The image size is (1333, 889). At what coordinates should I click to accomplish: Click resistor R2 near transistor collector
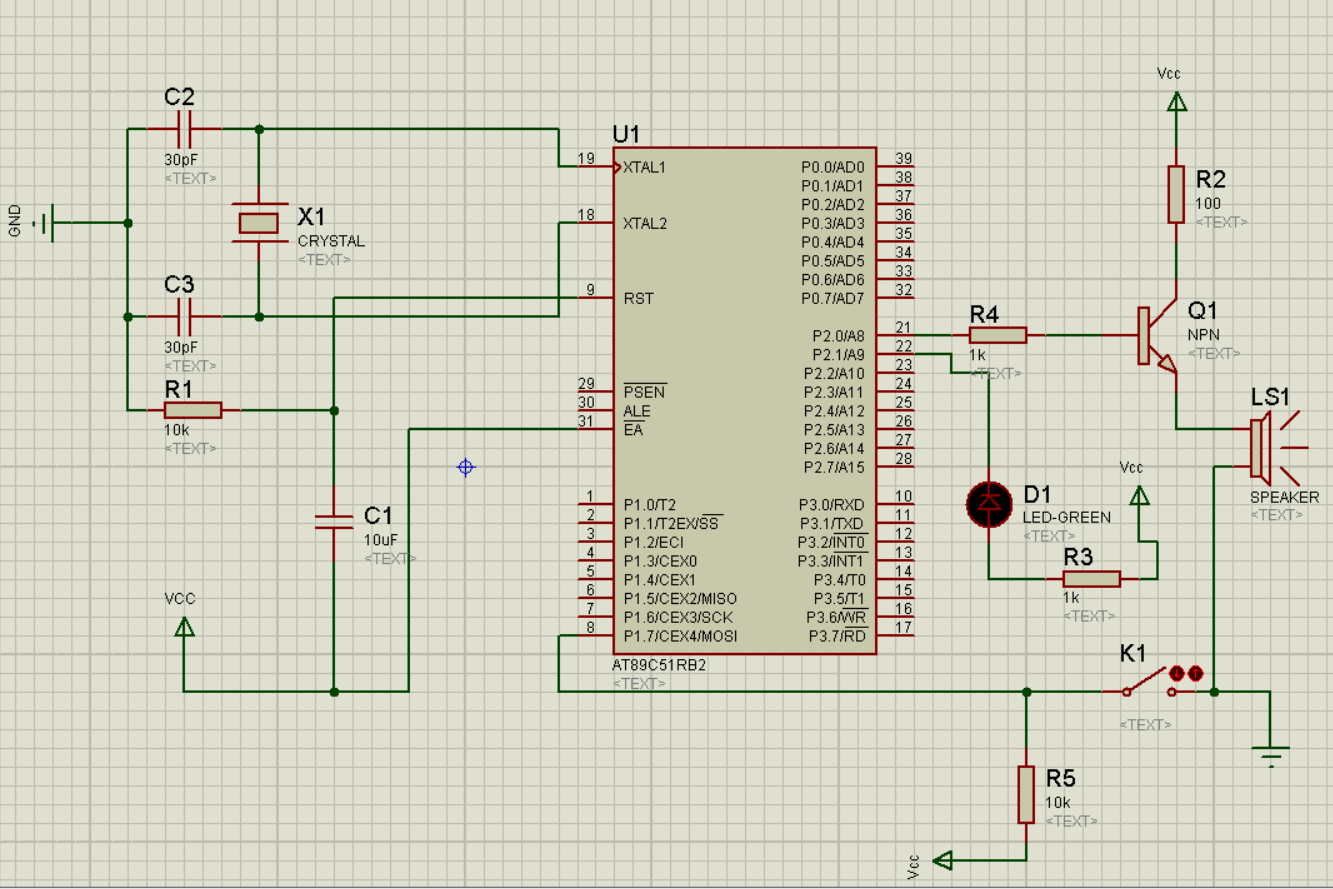click(1177, 194)
